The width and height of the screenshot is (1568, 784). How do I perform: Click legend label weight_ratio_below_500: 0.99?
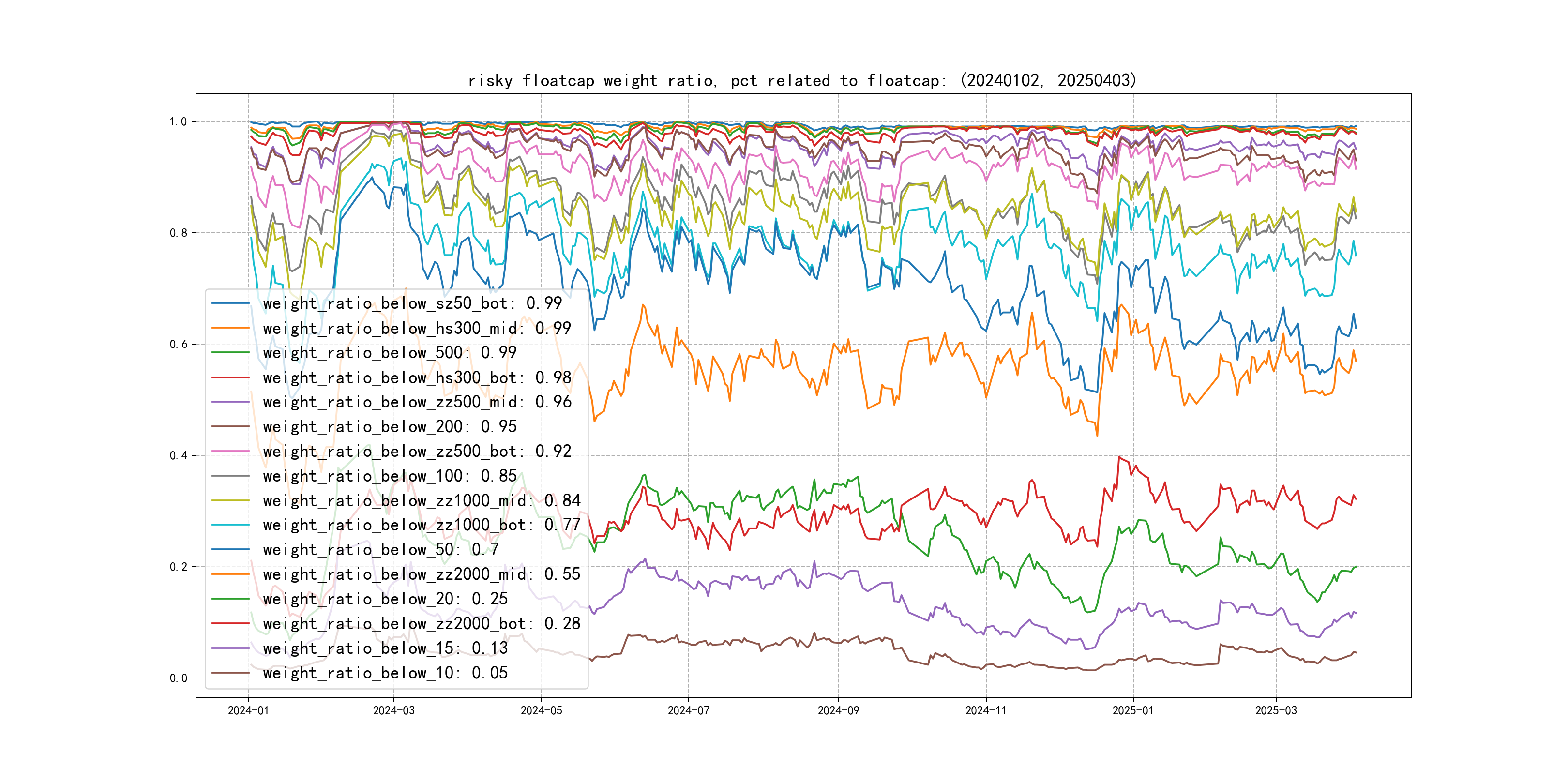pyautogui.click(x=390, y=352)
